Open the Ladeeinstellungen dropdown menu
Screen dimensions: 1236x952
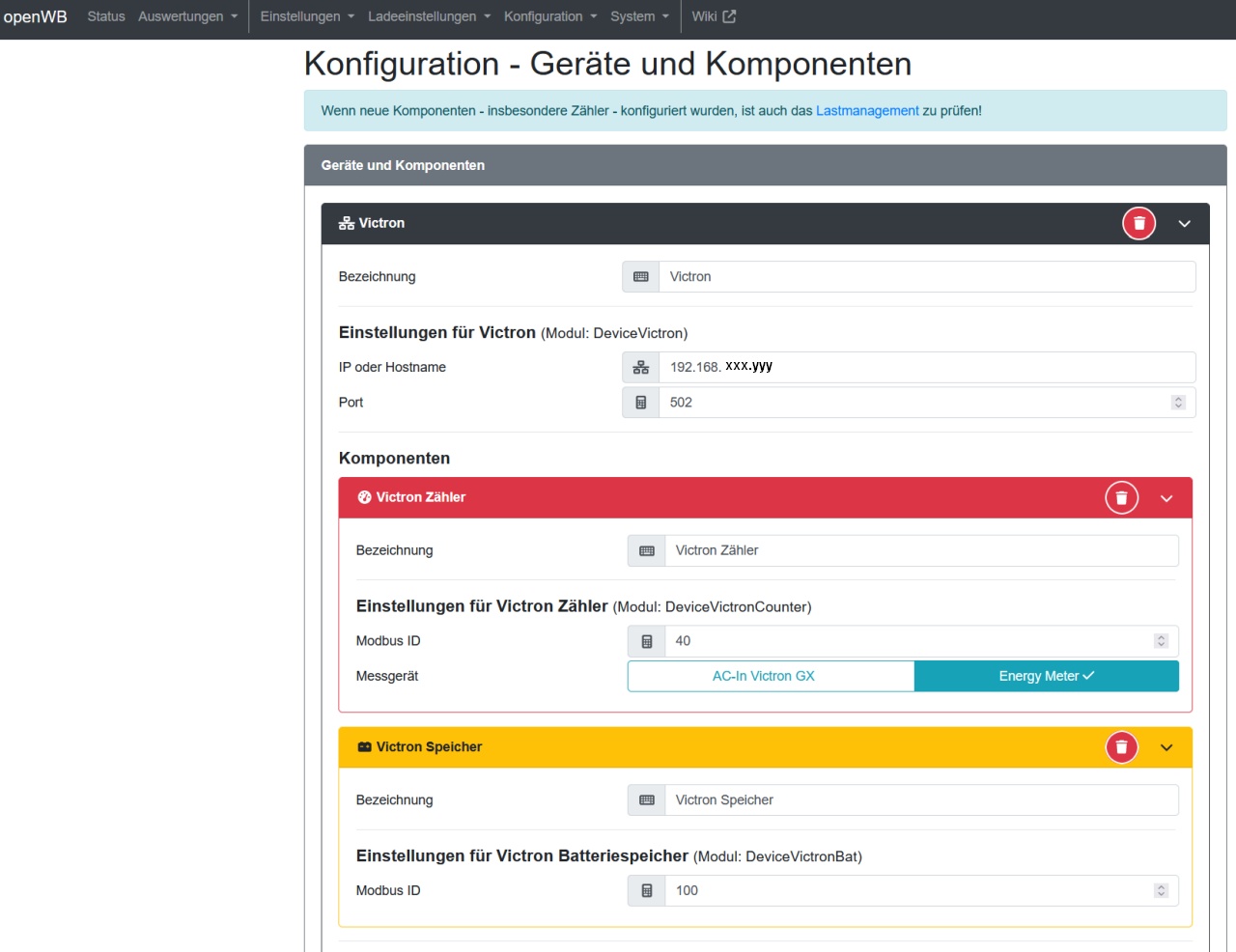[x=430, y=16]
